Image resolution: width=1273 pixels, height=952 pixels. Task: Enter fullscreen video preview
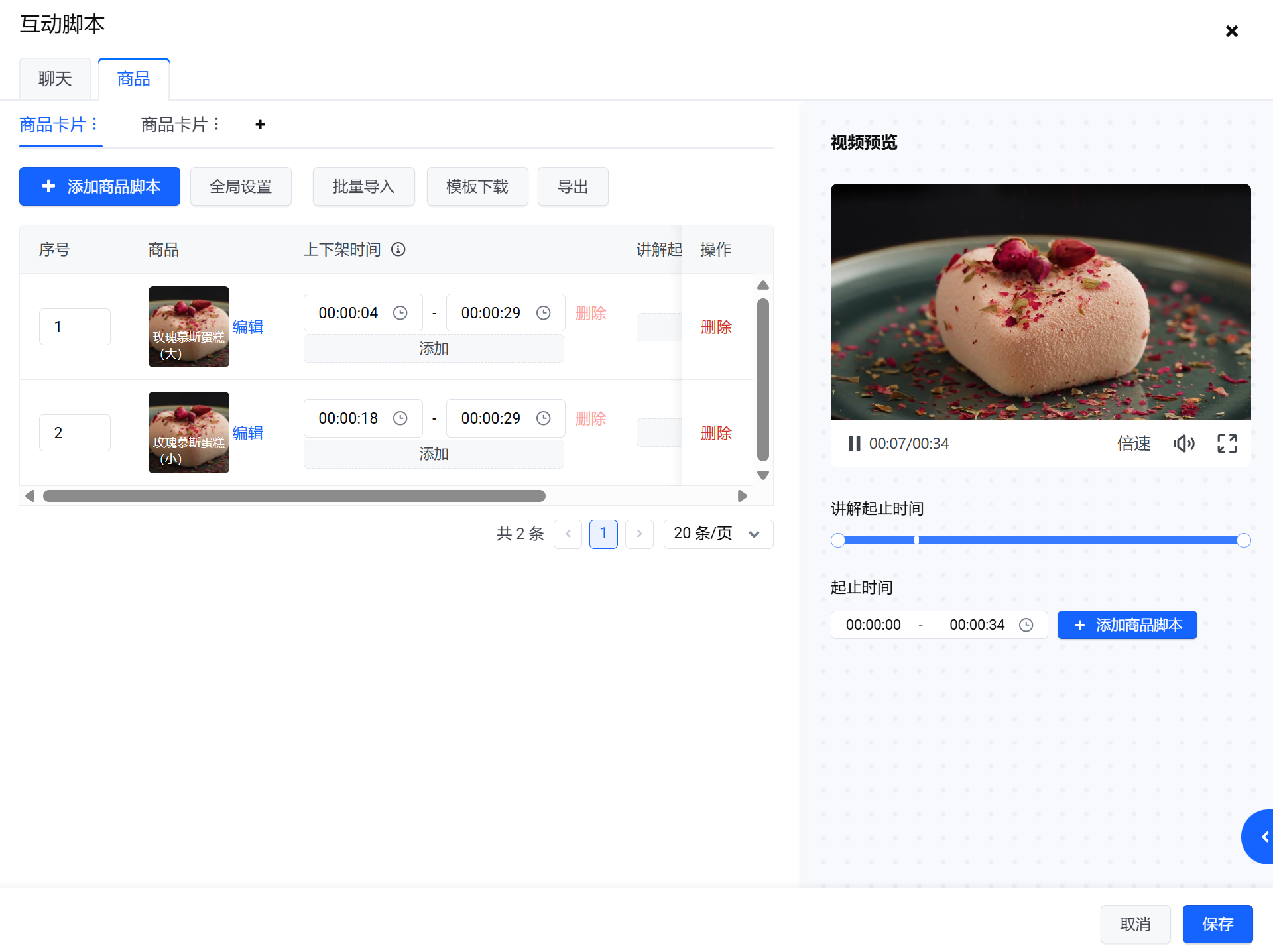[x=1227, y=444]
